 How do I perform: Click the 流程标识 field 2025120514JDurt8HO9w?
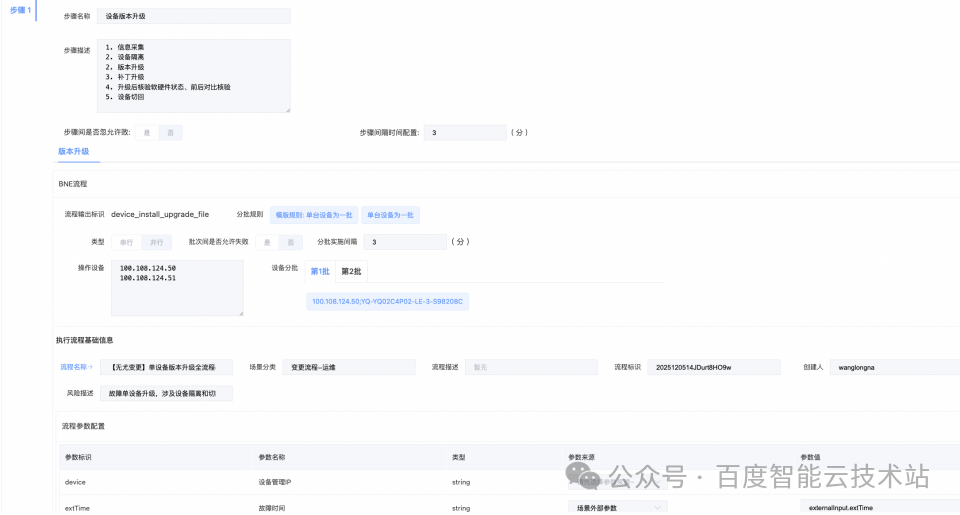coord(714,367)
